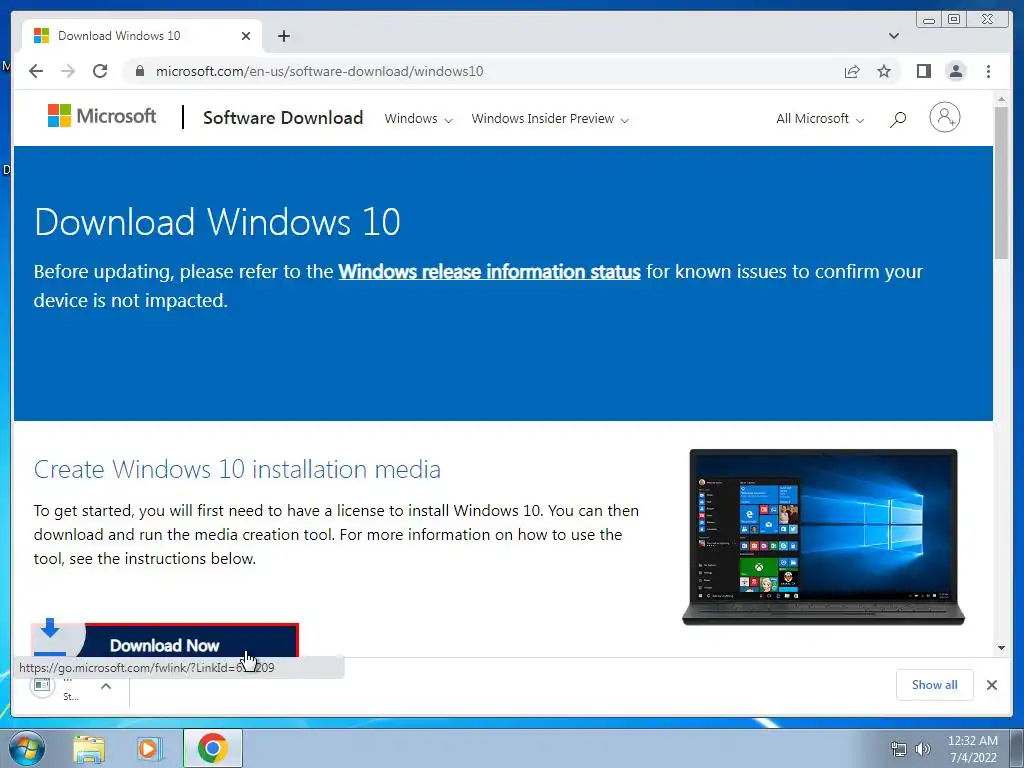The image size is (1024, 768).
Task: Click the volume speaker tray icon
Action: (x=922, y=750)
